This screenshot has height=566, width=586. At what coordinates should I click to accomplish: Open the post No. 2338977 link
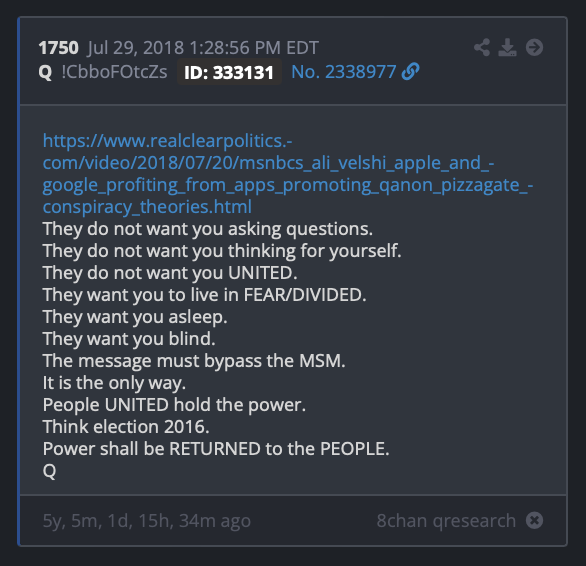(x=343, y=72)
